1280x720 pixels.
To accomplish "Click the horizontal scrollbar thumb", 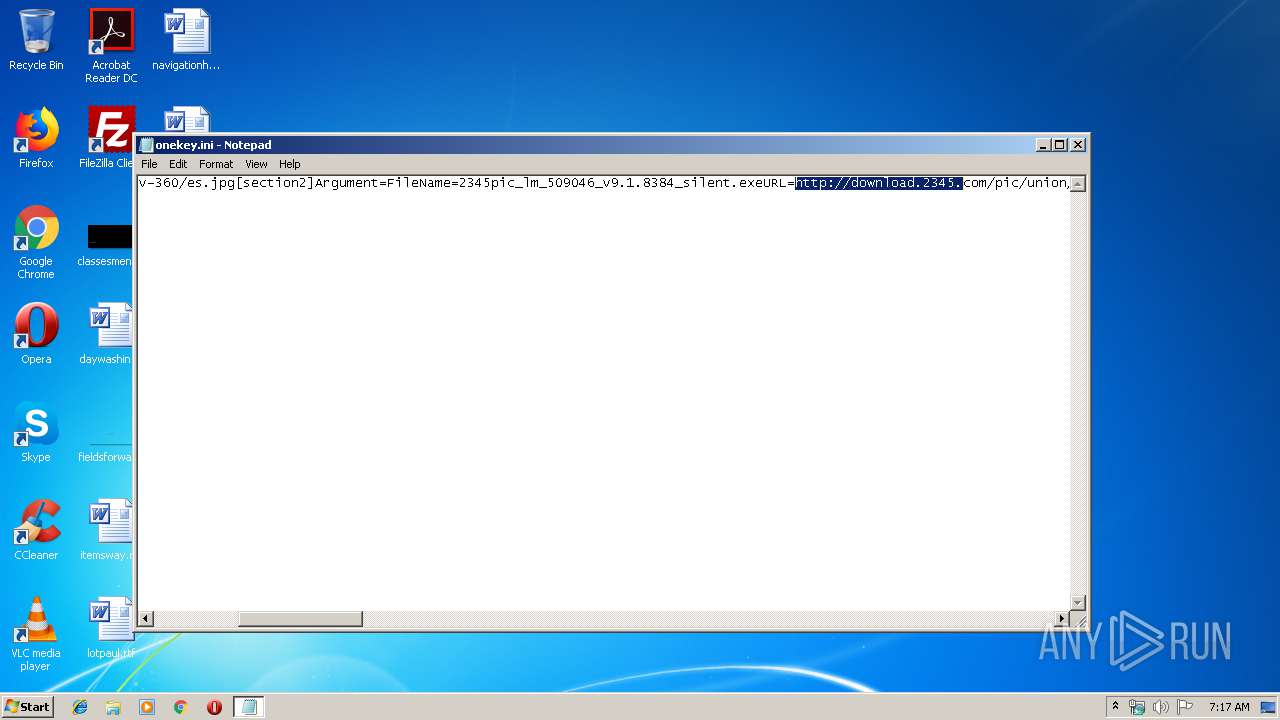I will point(300,619).
